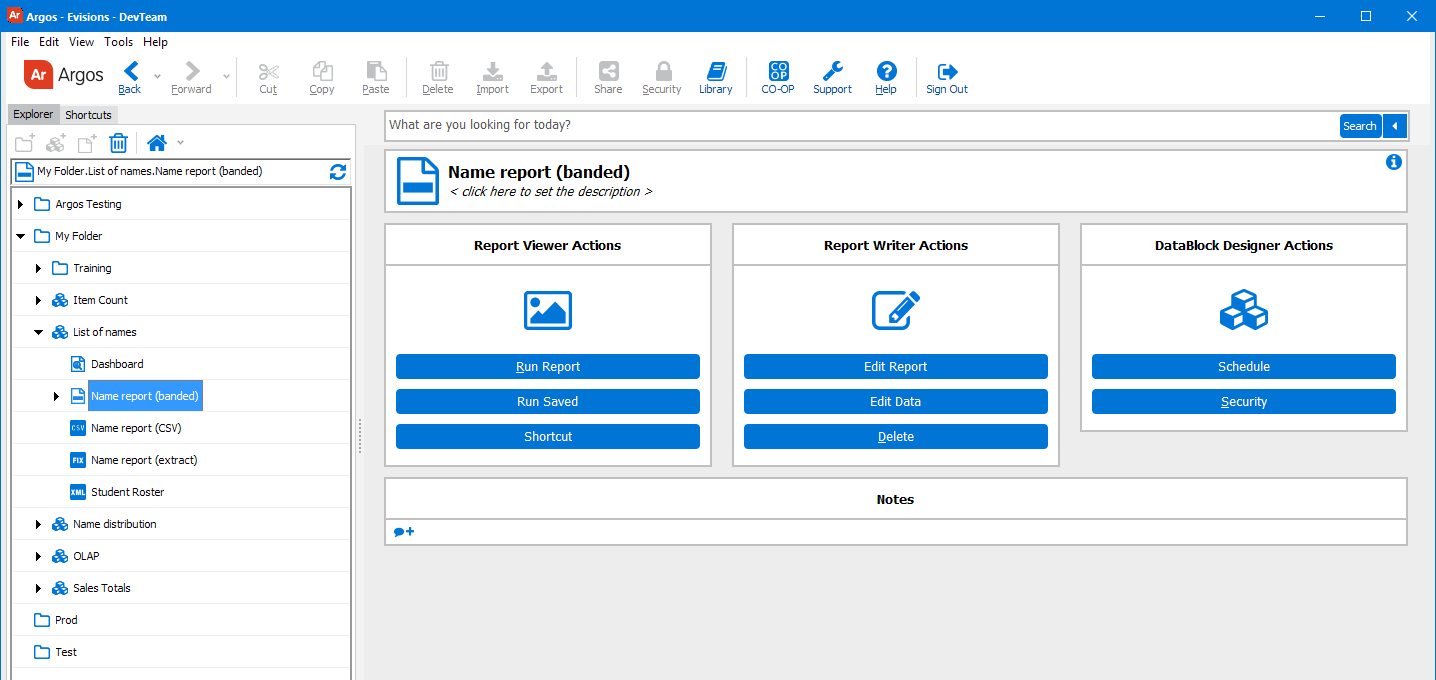
Task: Click the DataBlock Designer cubes icon
Action: (x=1244, y=310)
